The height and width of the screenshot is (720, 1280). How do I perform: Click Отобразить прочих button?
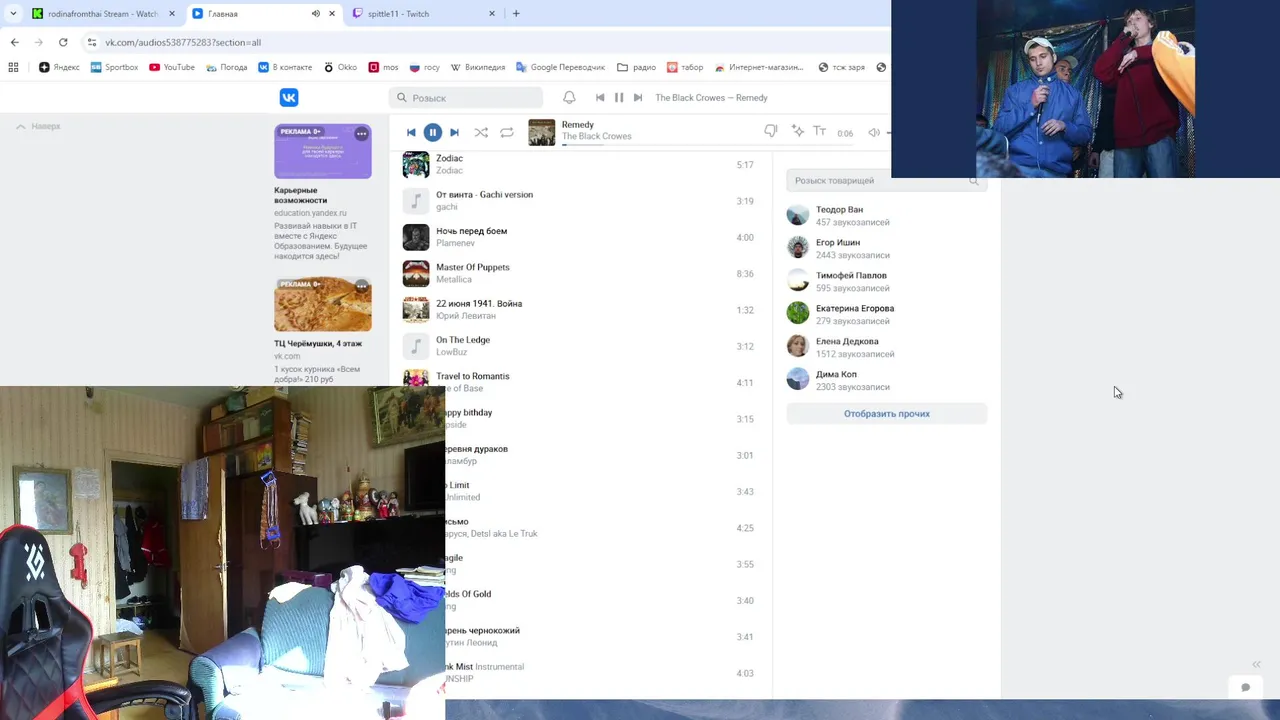click(887, 413)
